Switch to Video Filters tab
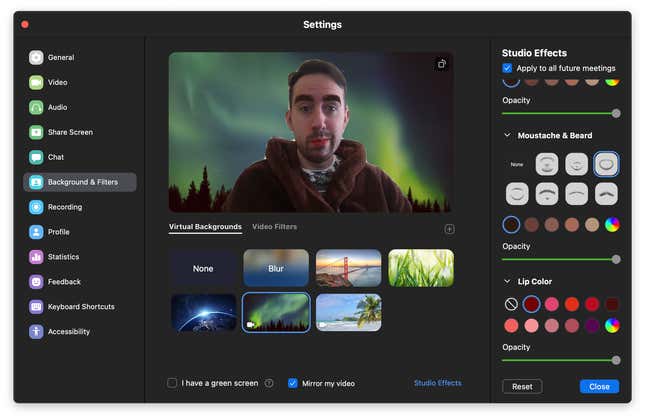Screen dimensions: 645x419 (274, 227)
